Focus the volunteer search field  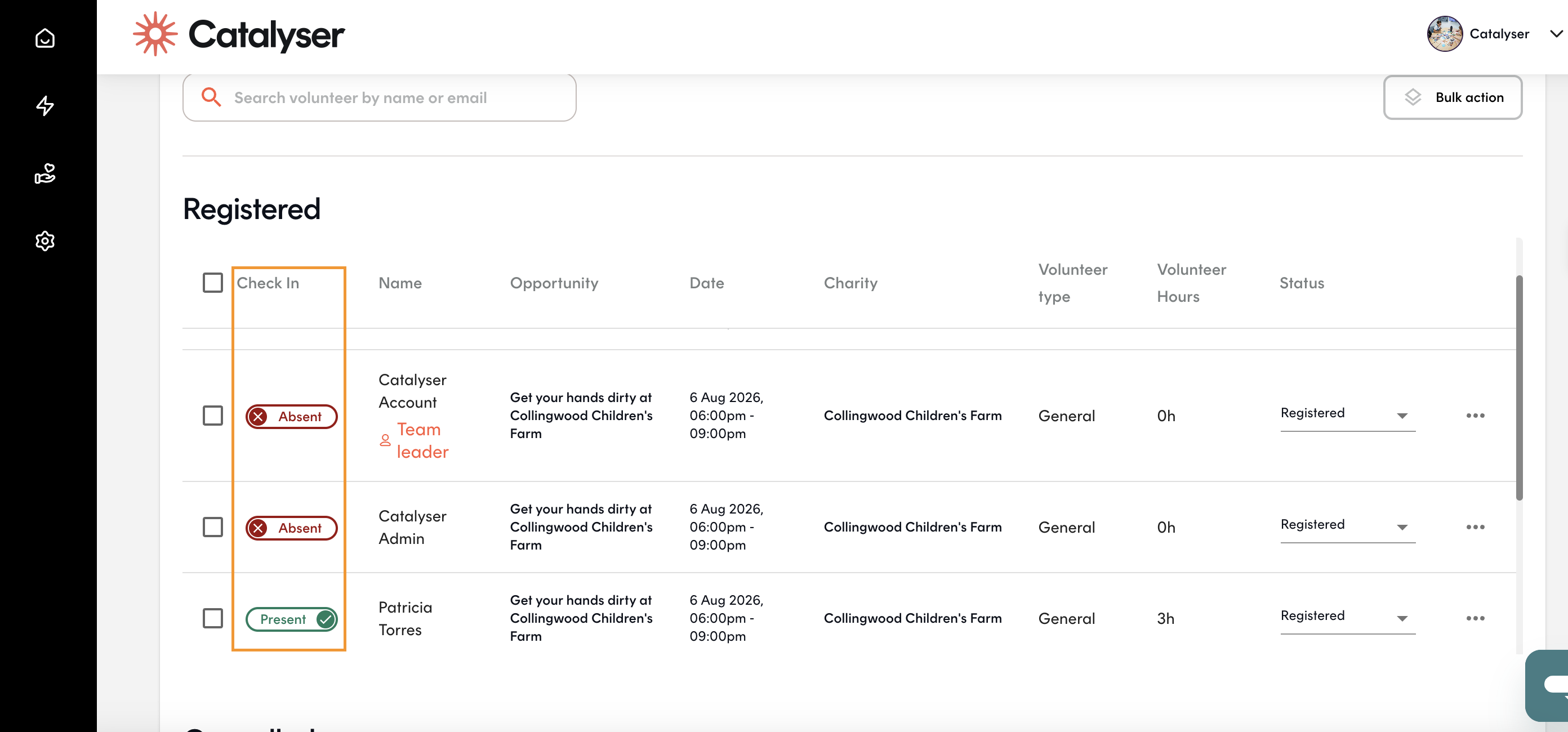coord(379,97)
